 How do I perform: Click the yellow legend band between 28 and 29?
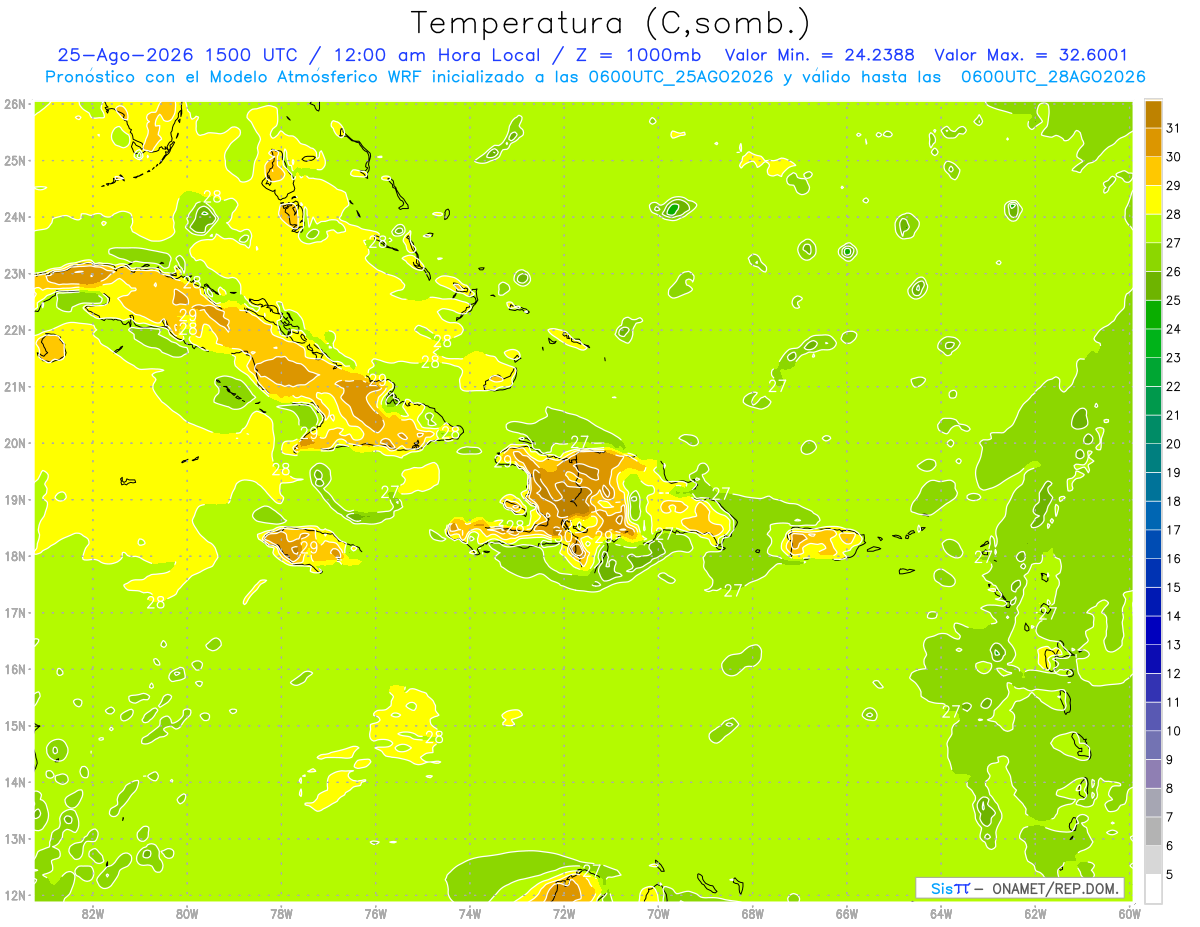1153,201
